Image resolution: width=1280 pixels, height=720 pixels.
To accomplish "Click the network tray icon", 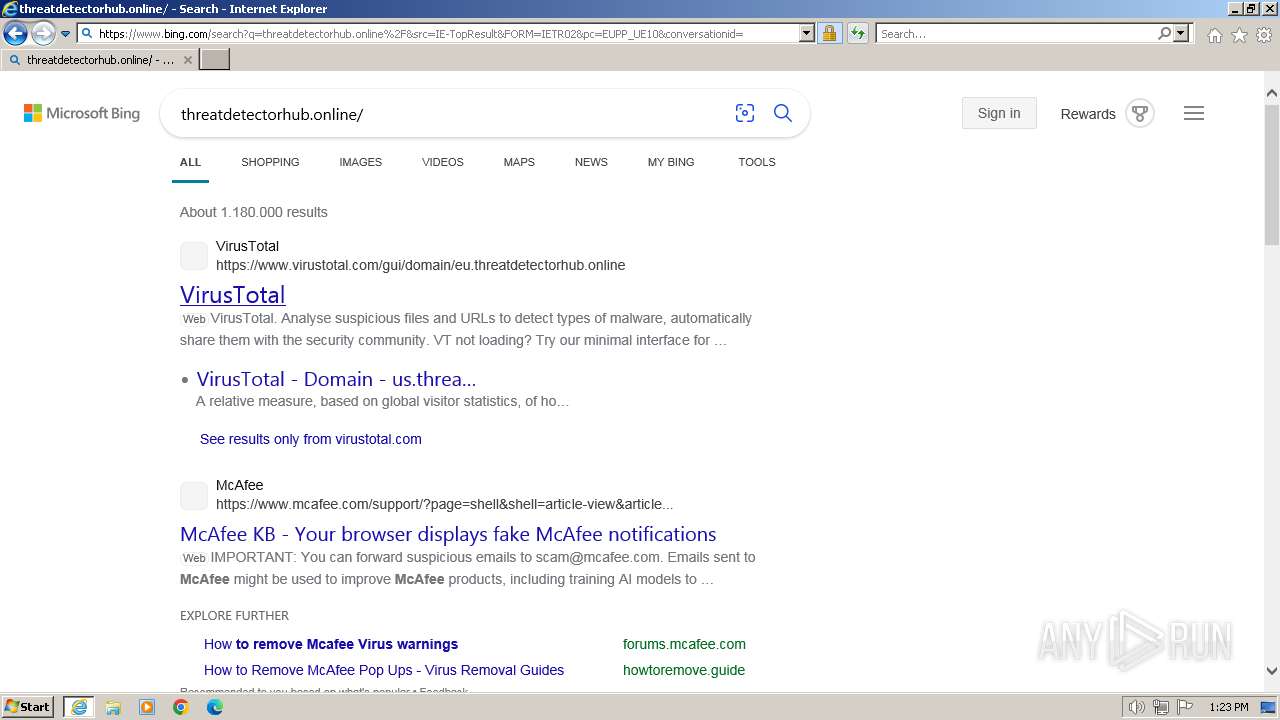I will pos(1161,707).
